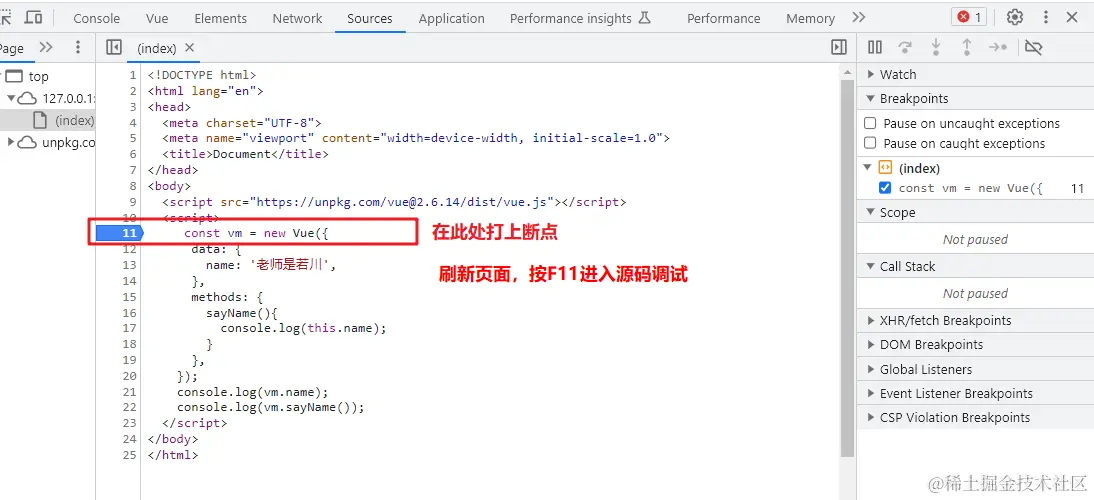Screen dimensions: 1094x500
Task: Hide the navigator sidebar
Action: point(114,47)
